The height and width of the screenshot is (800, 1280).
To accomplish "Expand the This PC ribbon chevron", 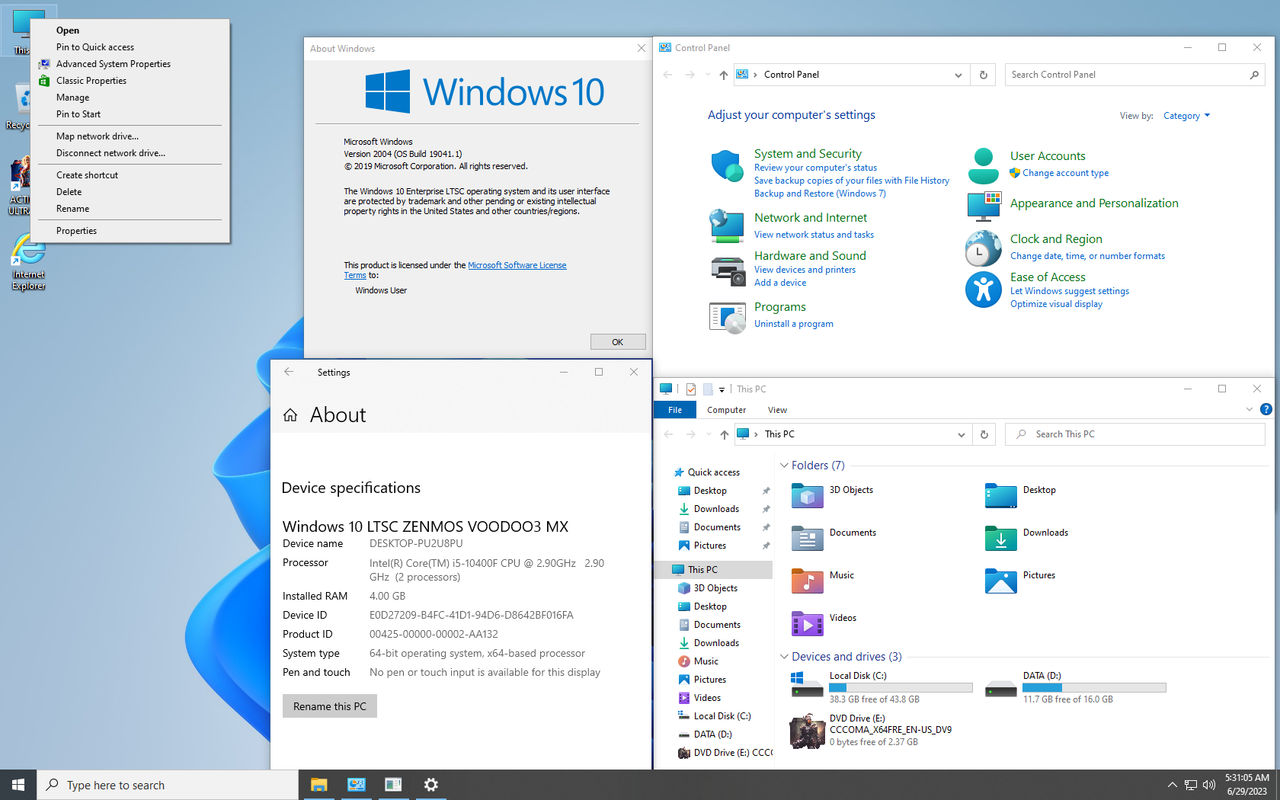I will pyautogui.click(x=1249, y=409).
